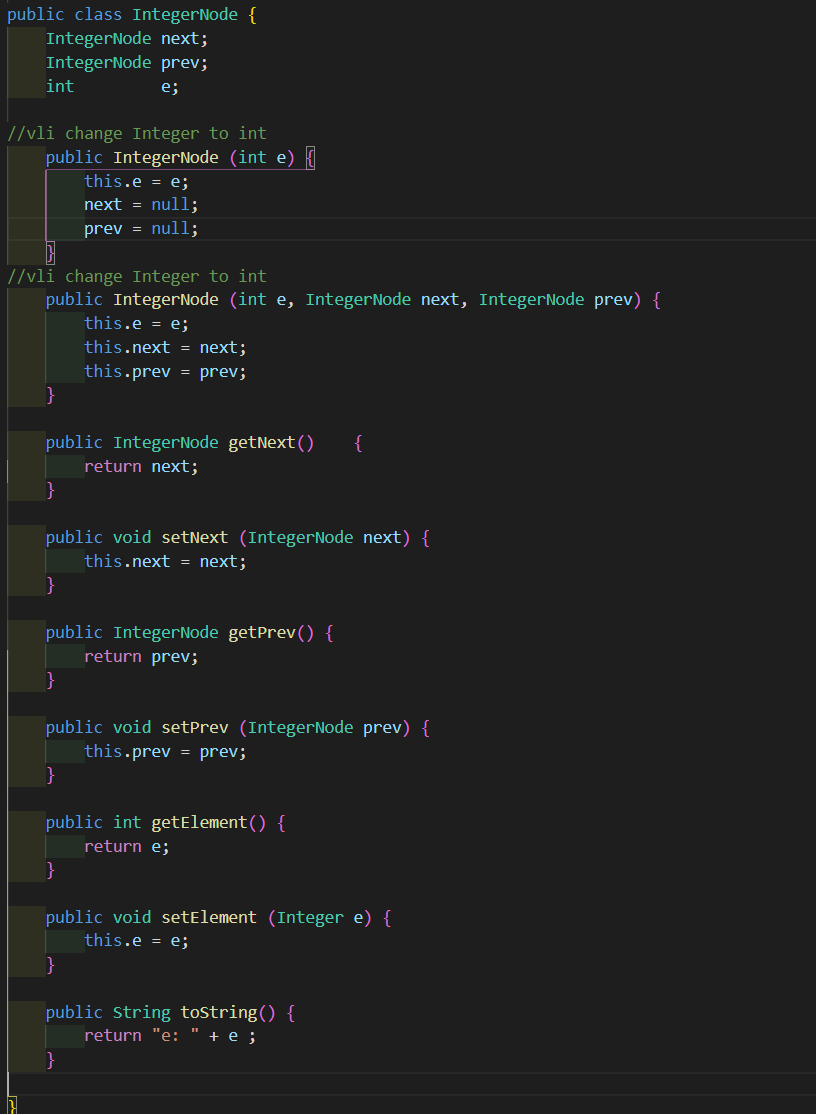Viewport: 816px width, 1115px height.
Task: Click the setPrev method name
Action: (x=194, y=727)
